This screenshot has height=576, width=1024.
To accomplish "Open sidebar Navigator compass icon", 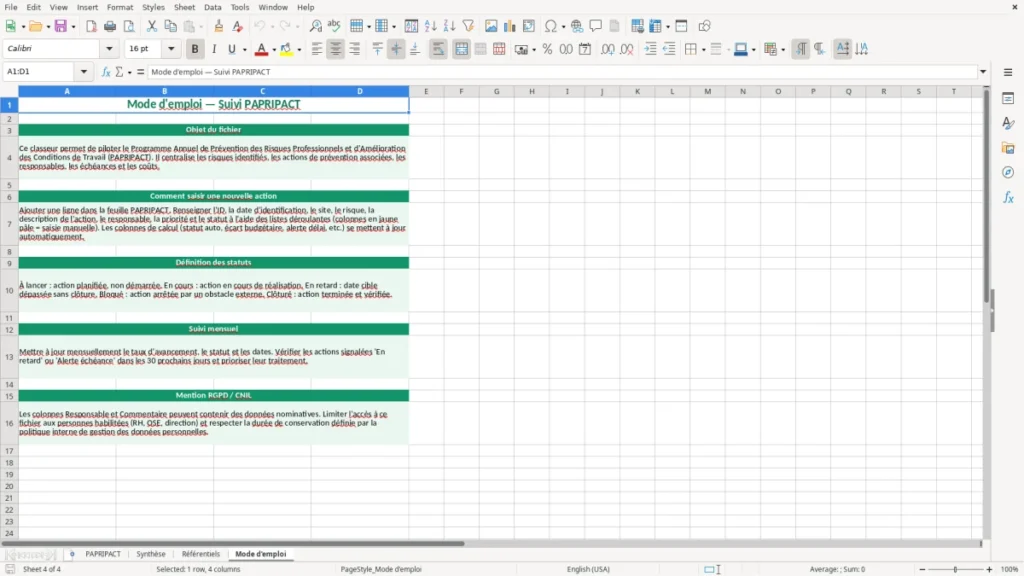I will click(x=1008, y=172).
